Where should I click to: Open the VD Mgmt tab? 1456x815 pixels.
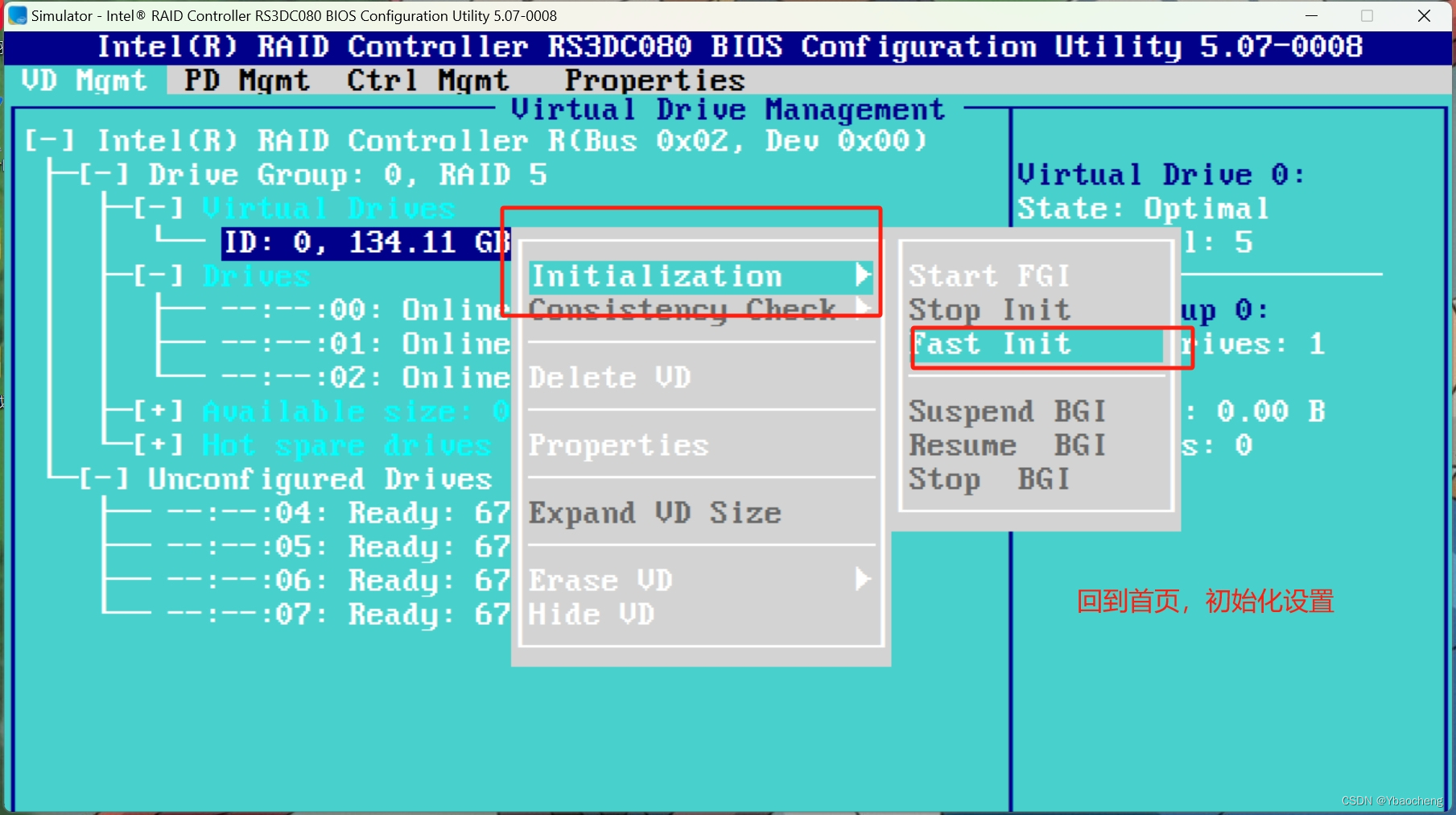point(85,81)
